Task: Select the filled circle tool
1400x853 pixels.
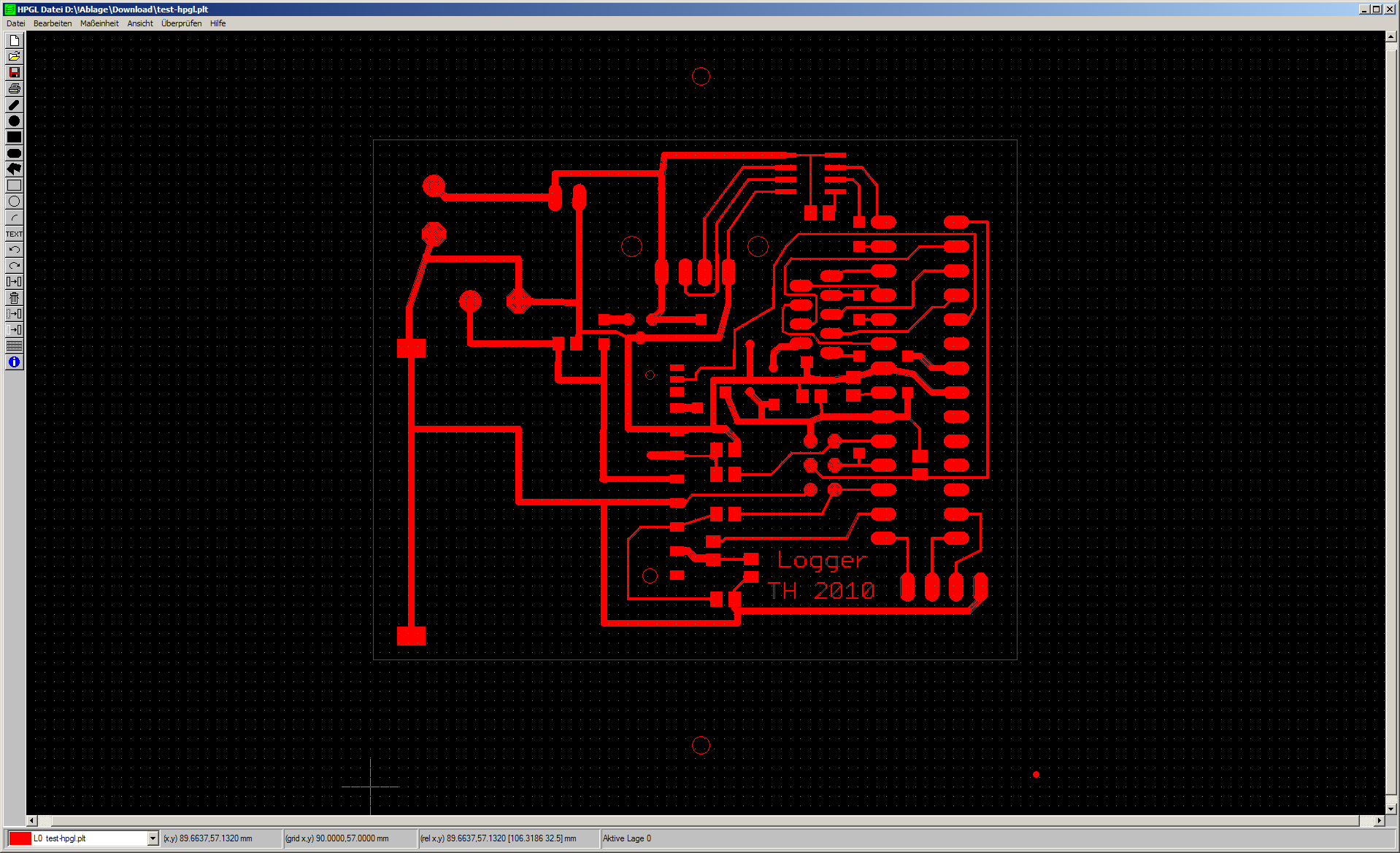Action: click(14, 121)
